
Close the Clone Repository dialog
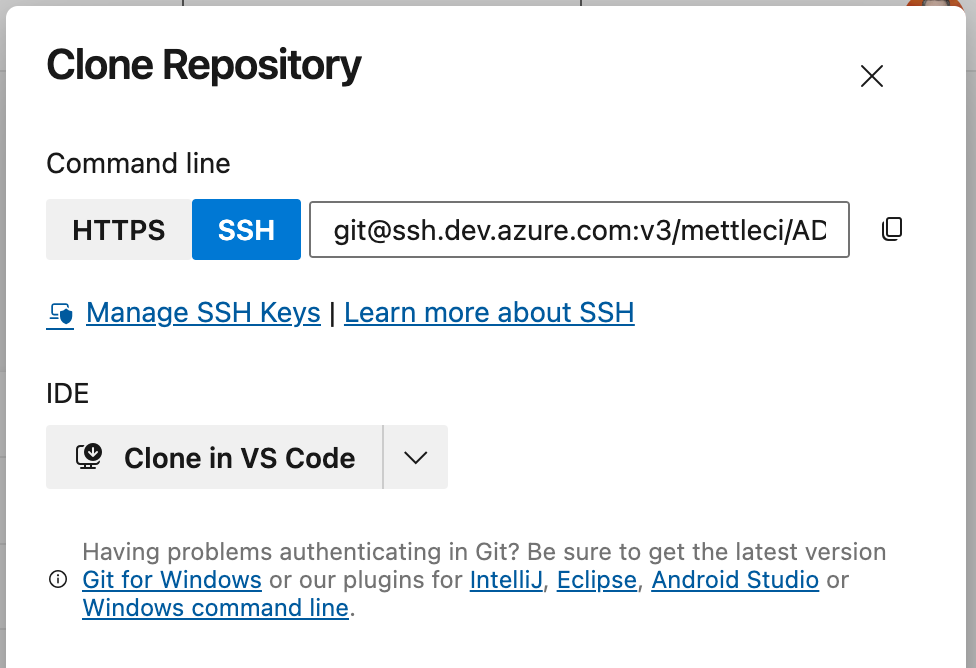pos(872,76)
